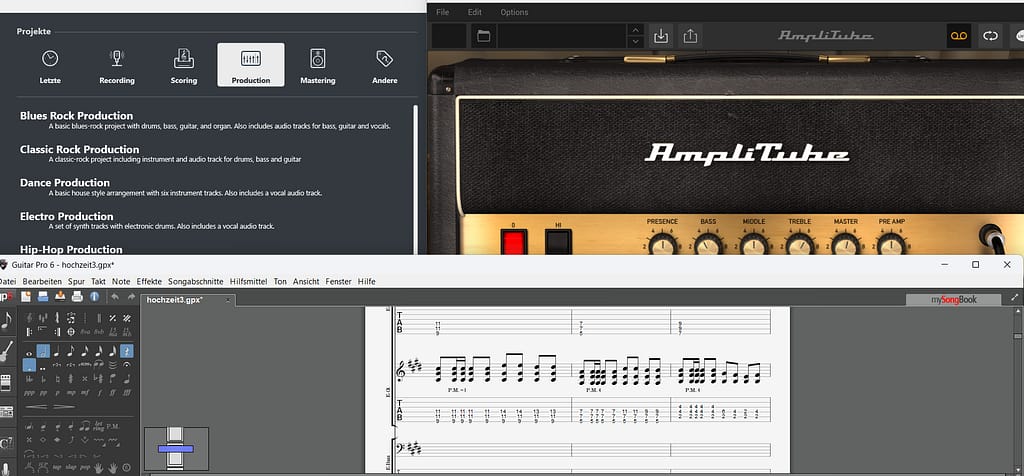This screenshot has height=476, width=1024.
Task: Apply the flat accidental
Action: [43, 379]
